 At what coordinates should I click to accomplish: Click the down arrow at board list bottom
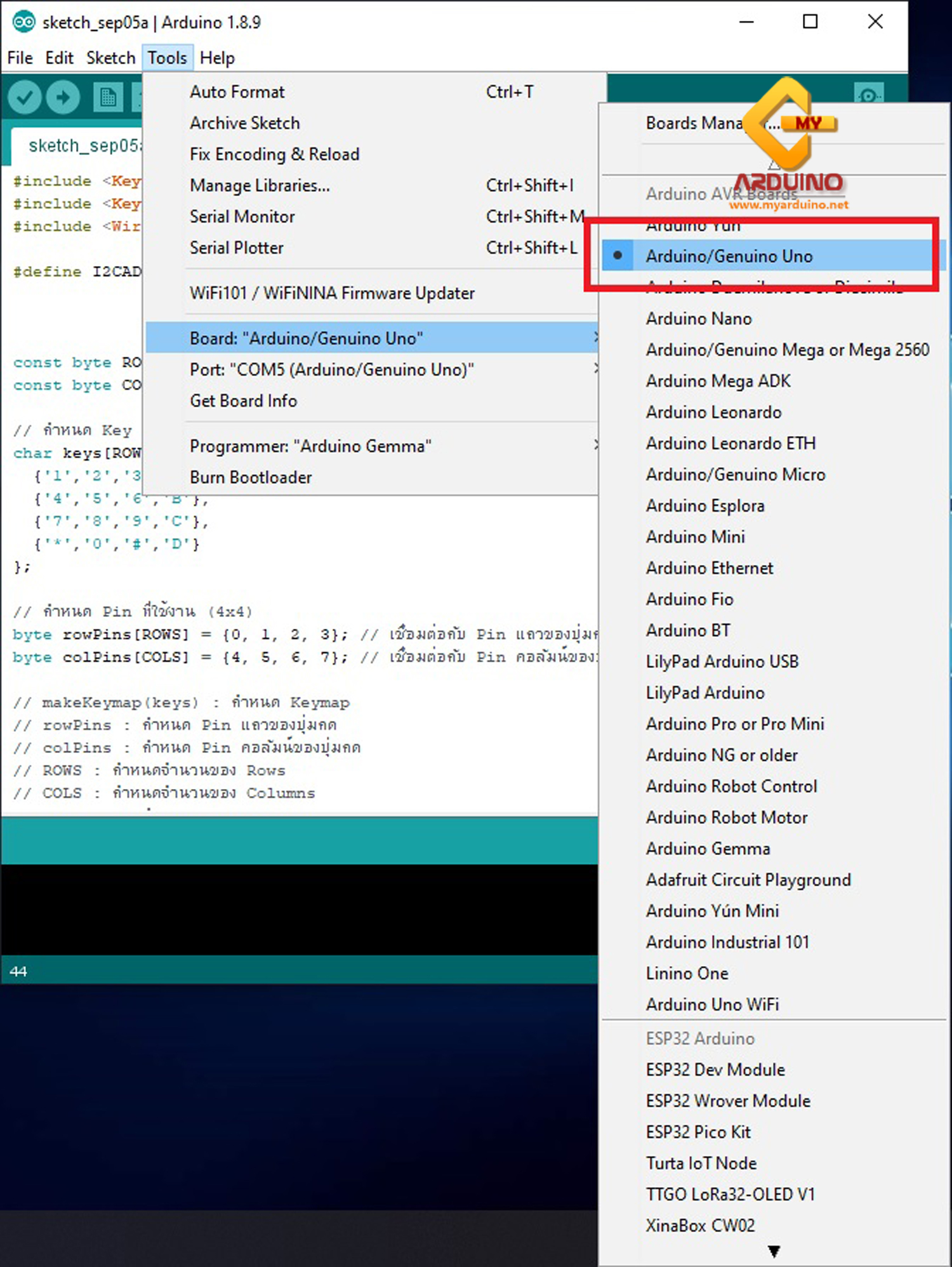pyautogui.click(x=773, y=1251)
